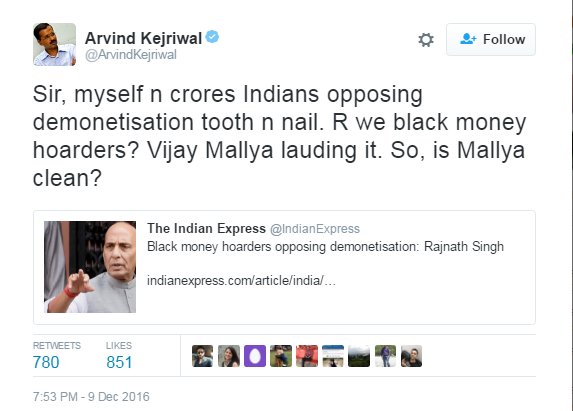Open the Rajnath Singh article thumbnail

click(90, 267)
